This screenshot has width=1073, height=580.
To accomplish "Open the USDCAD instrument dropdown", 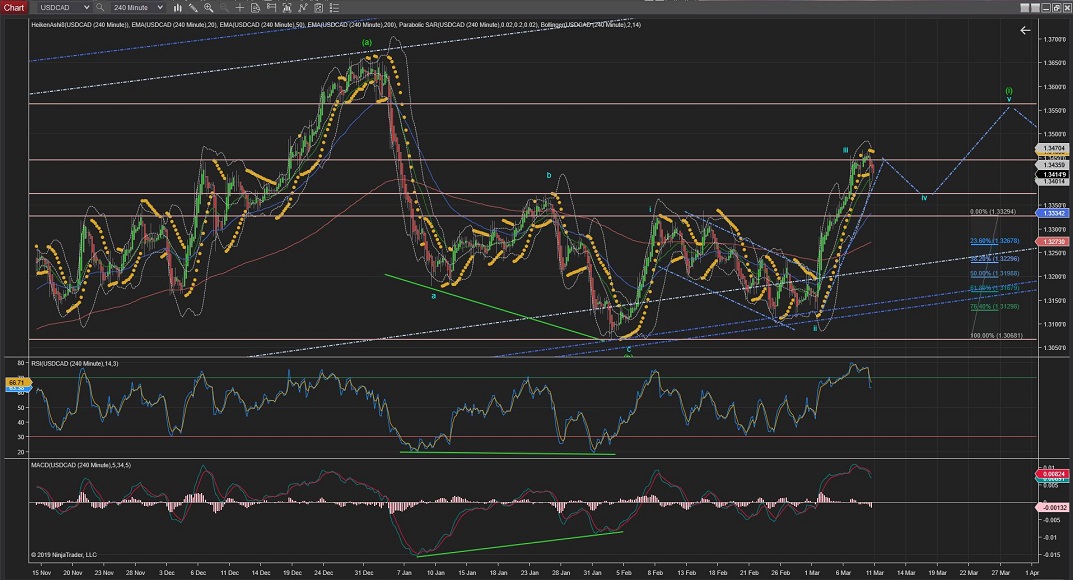I will [64, 8].
